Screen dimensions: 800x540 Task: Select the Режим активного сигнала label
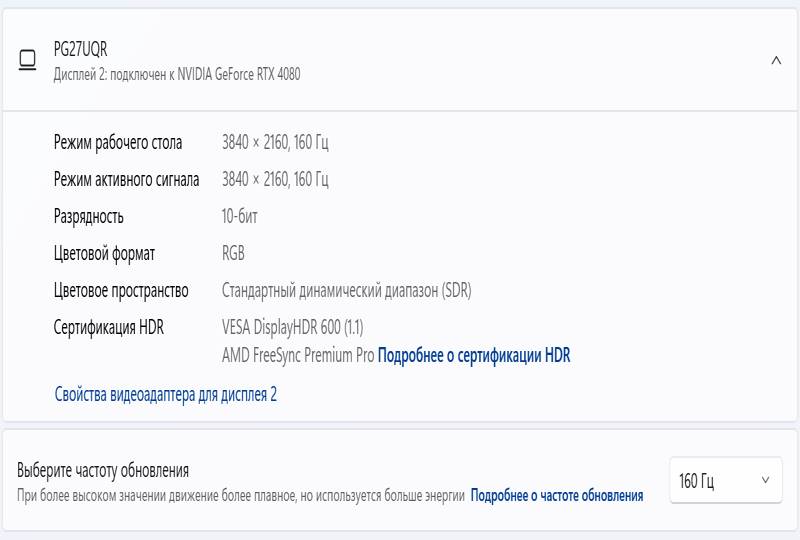click(x=127, y=179)
